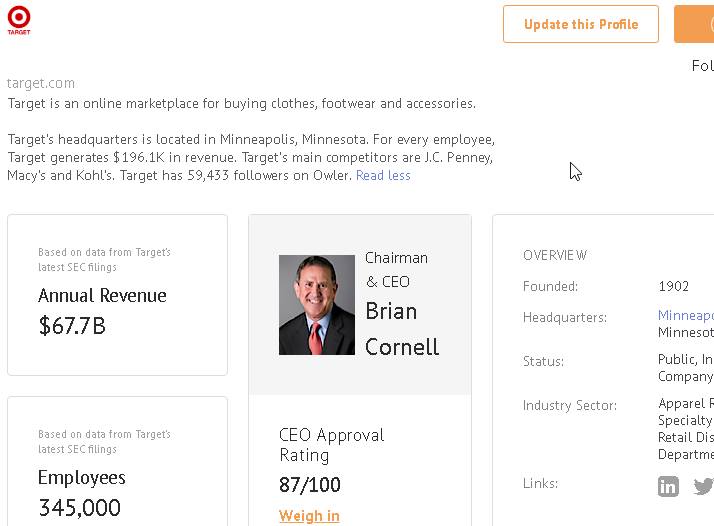Viewport: 714px width, 526px height.
Task: Click the OVERVIEW section heading
Action: (x=555, y=255)
